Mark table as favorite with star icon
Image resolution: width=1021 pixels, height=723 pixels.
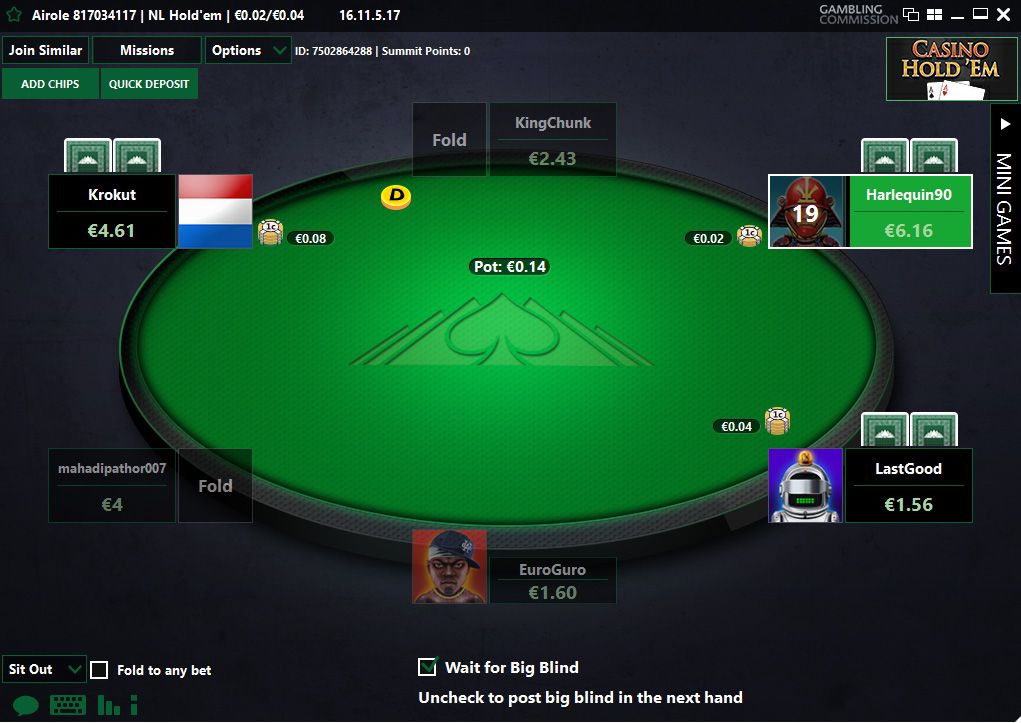tap(14, 14)
